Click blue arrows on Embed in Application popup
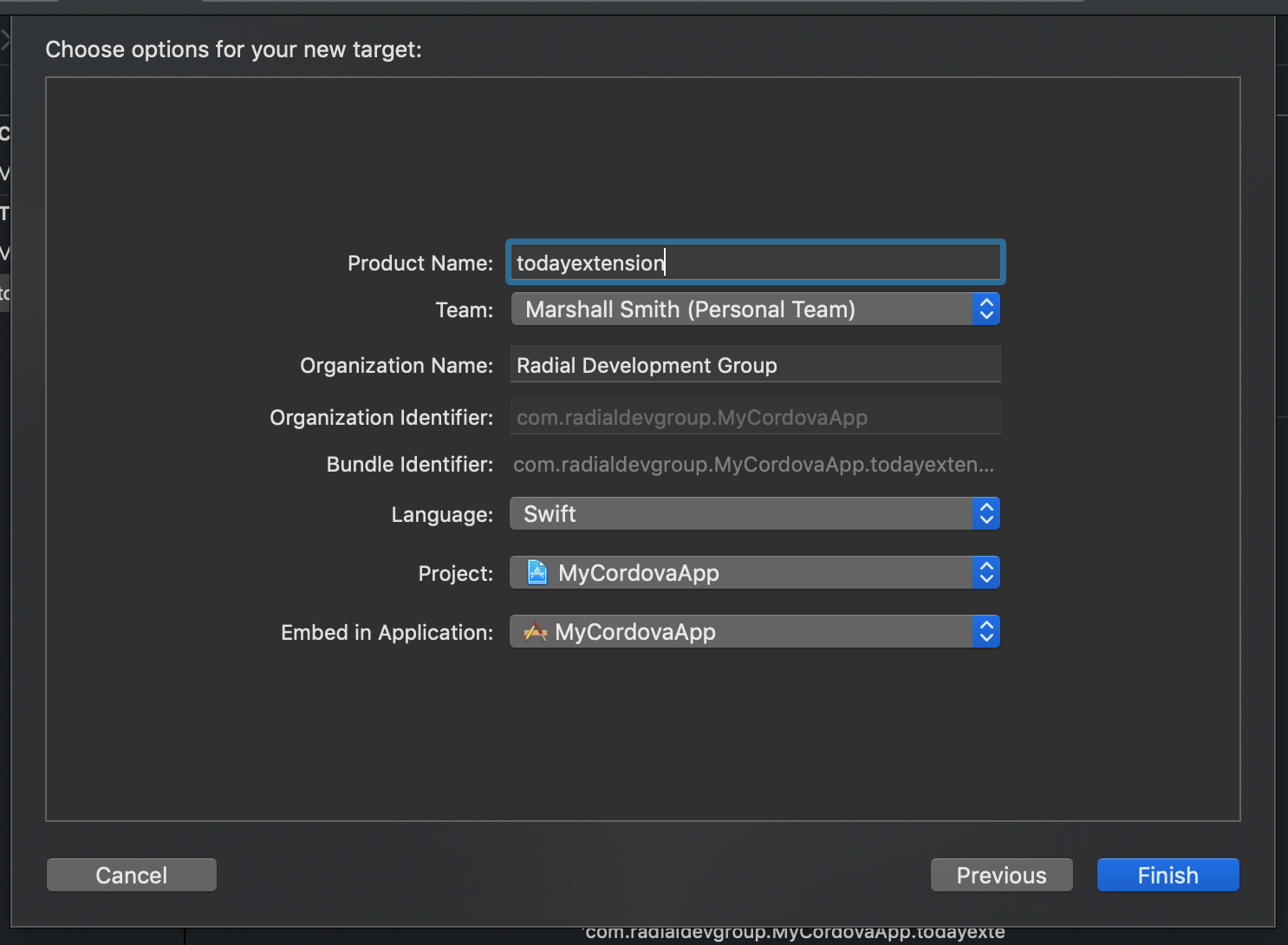This screenshot has height=945, width=1288. point(986,632)
